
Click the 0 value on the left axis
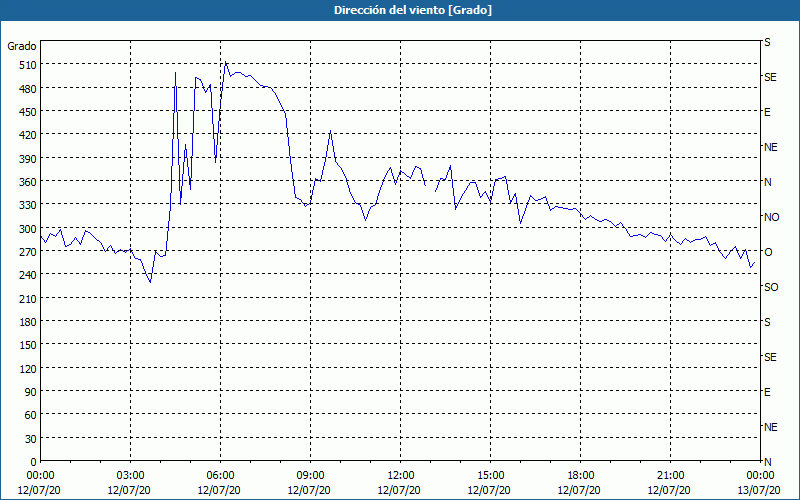[34, 462]
